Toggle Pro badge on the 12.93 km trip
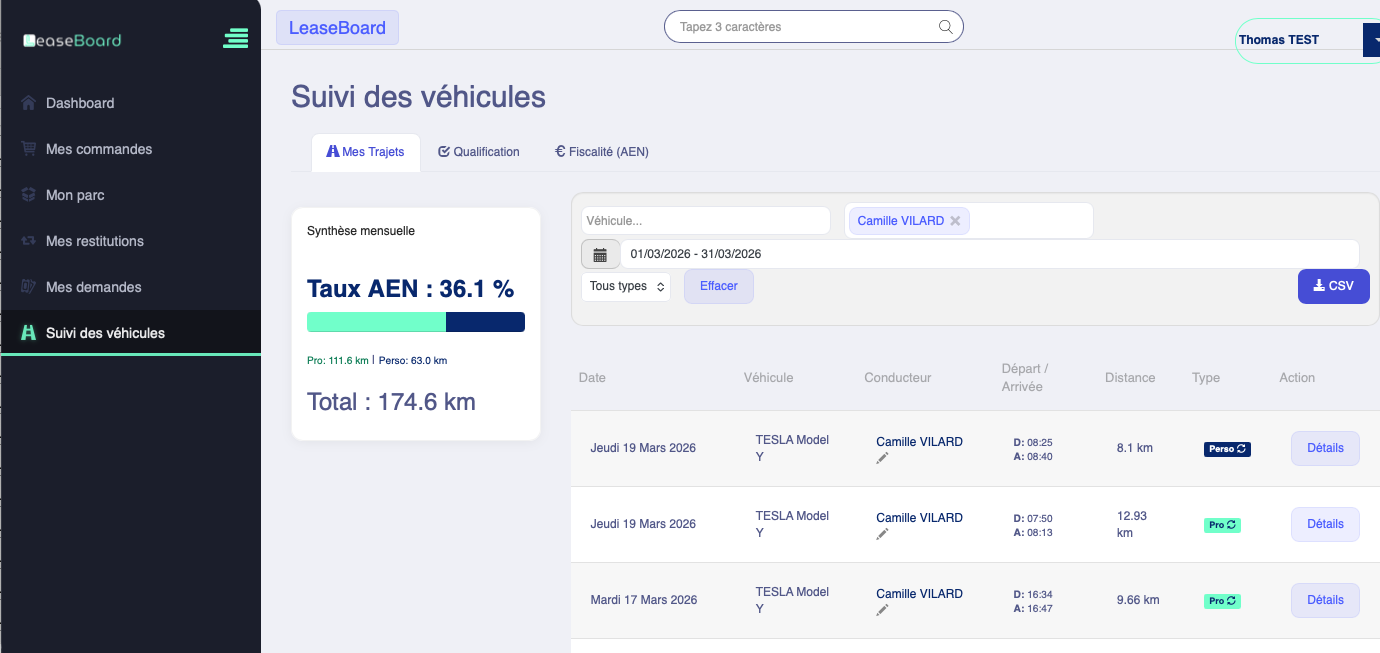 [1222, 525]
